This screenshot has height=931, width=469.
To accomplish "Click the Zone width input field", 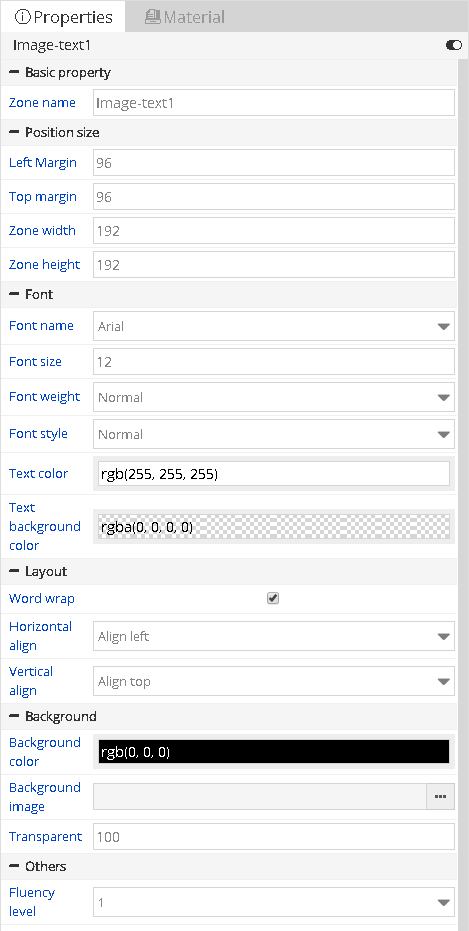I will pyautogui.click(x=274, y=230).
